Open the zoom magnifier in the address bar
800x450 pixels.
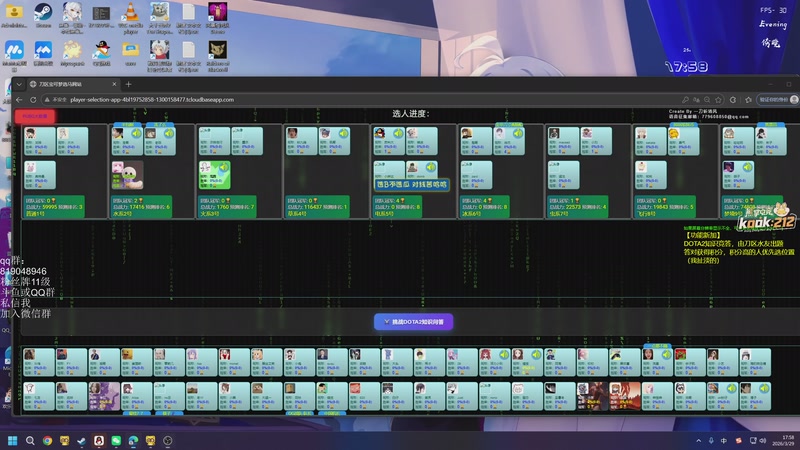[707, 99]
